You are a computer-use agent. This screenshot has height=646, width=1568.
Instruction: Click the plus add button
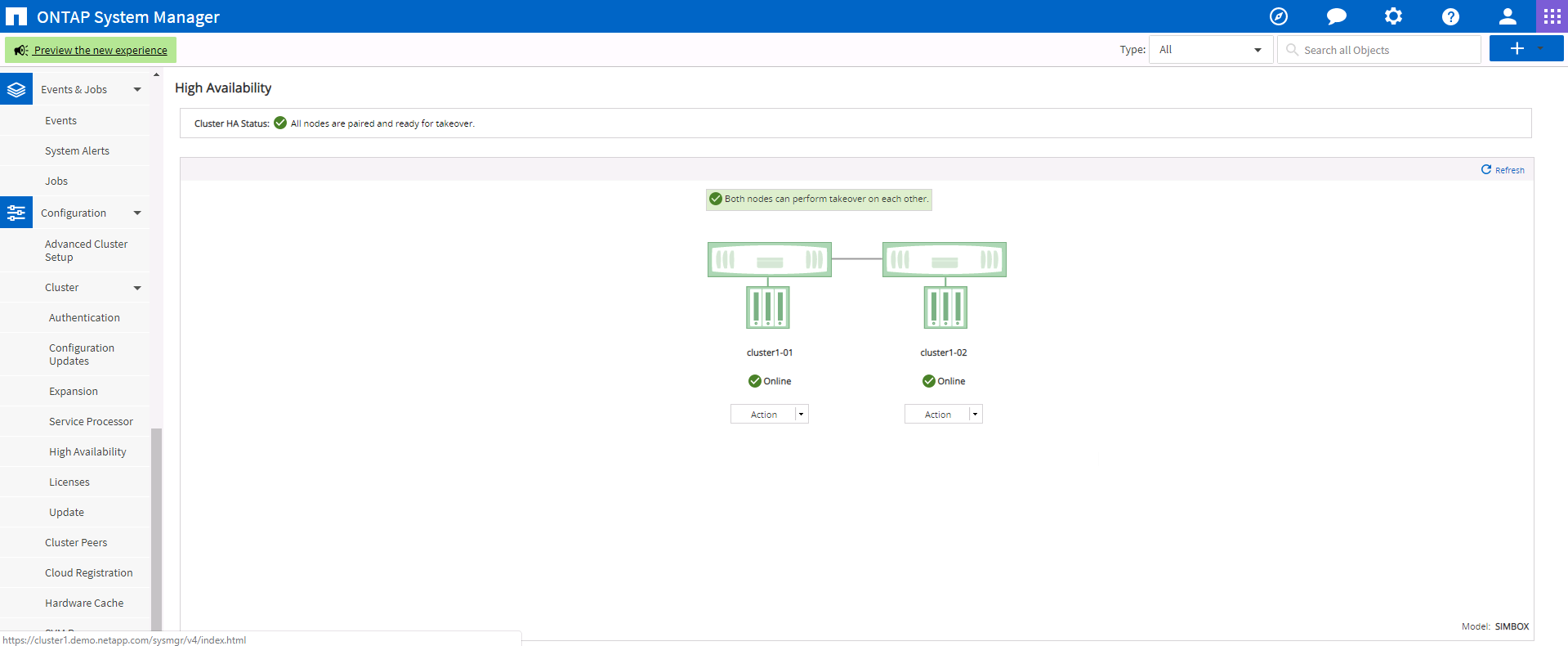1517,48
